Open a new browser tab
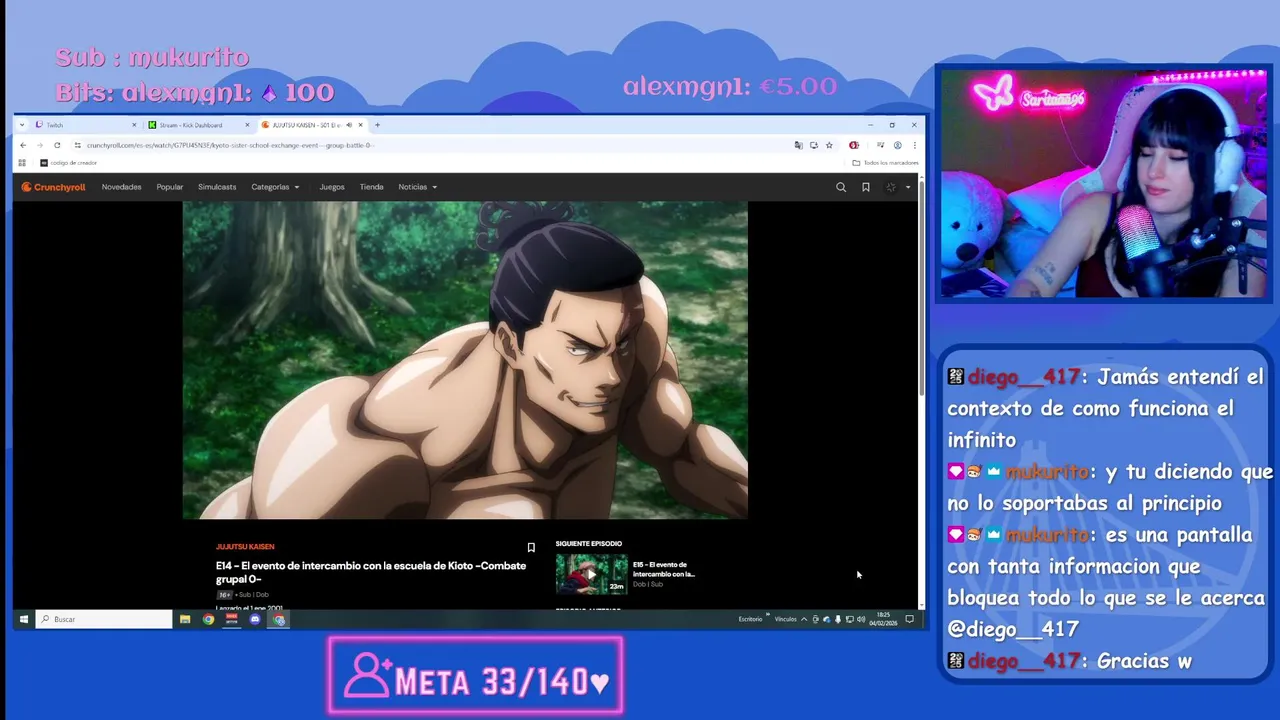1280x720 pixels. coord(377,125)
